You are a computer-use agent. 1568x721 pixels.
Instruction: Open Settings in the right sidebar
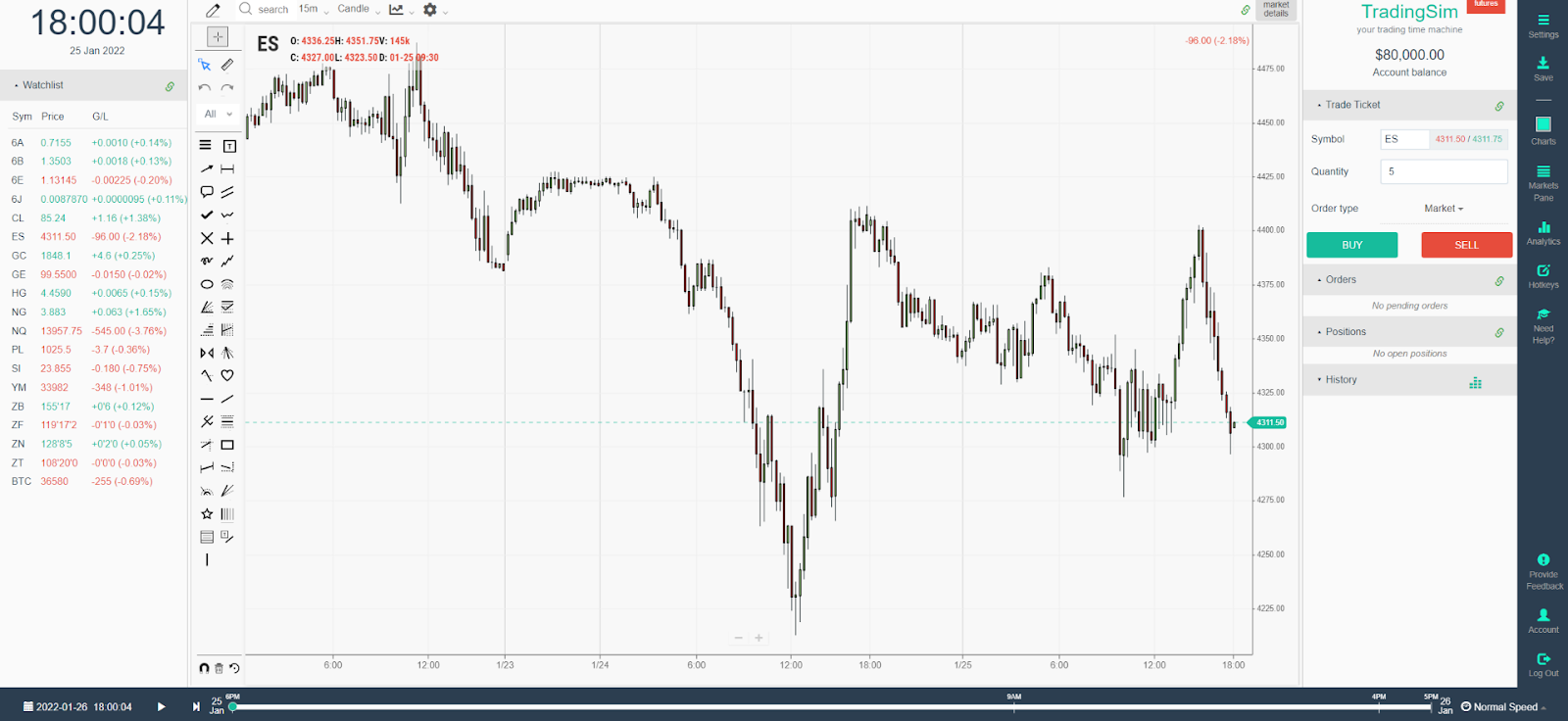point(1543,26)
